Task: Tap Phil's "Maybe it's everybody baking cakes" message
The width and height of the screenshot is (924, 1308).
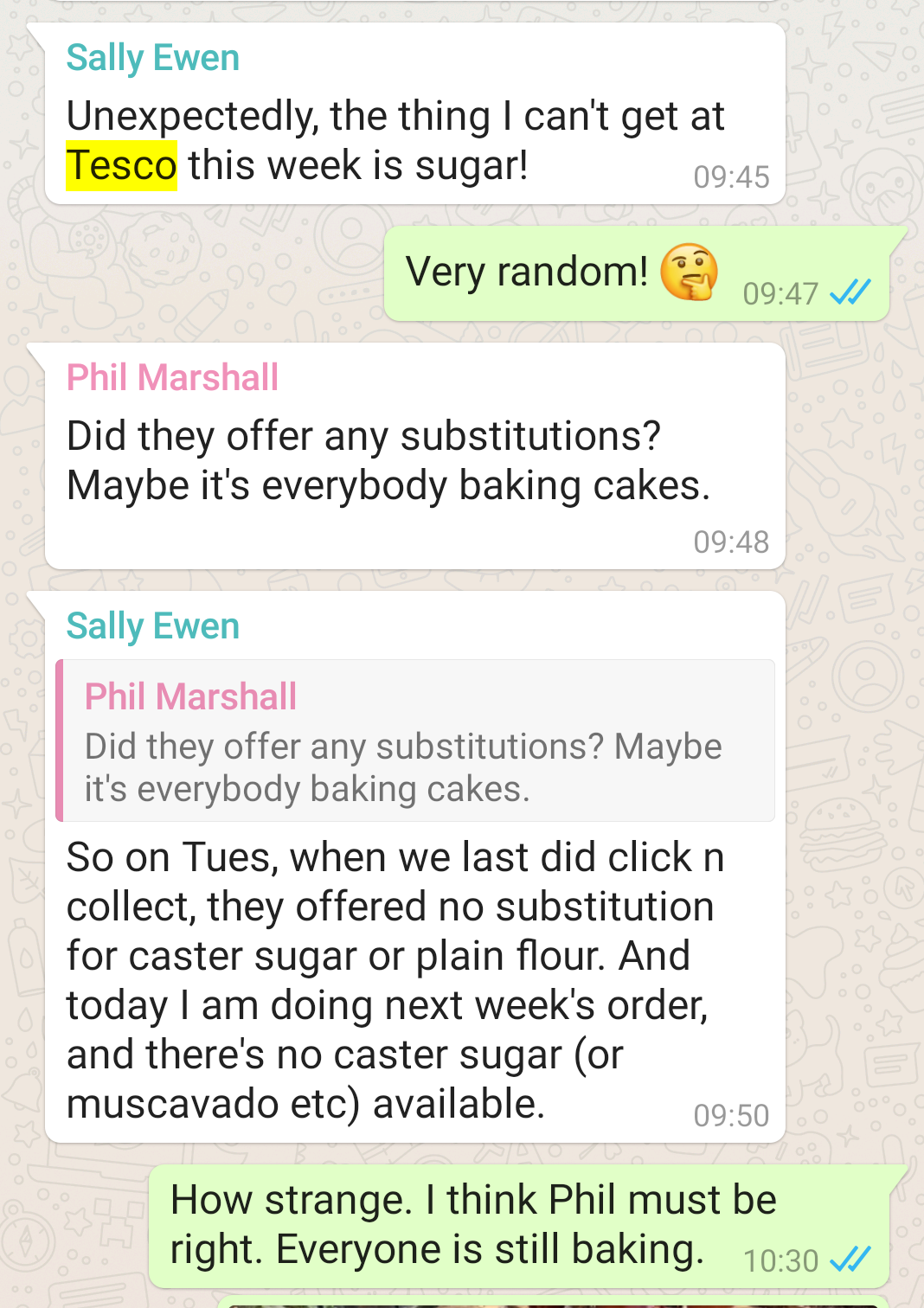Action: tap(388, 485)
